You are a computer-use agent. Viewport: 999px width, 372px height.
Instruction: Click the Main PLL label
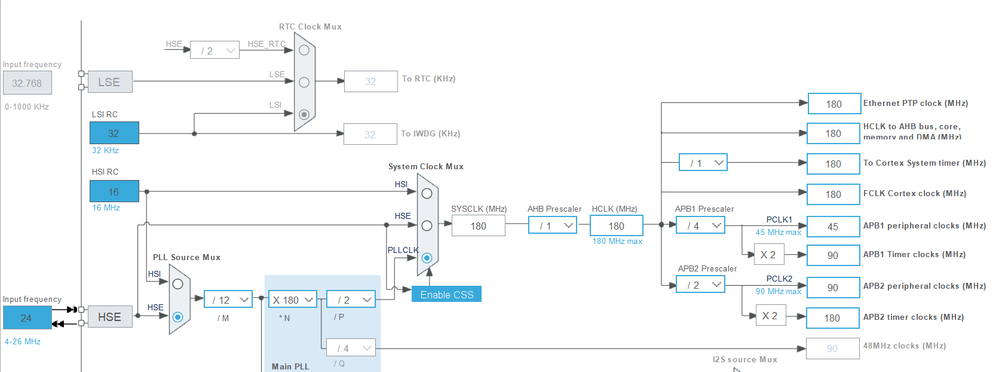[291, 366]
